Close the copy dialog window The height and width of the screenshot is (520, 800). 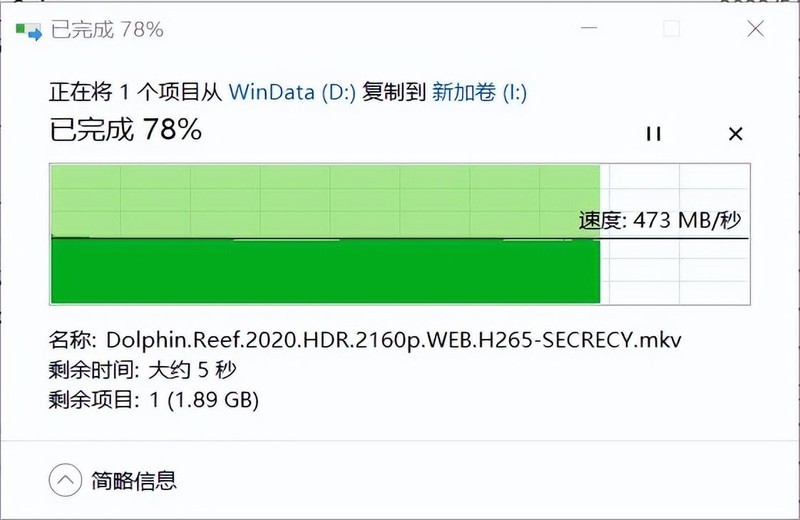pos(756,29)
